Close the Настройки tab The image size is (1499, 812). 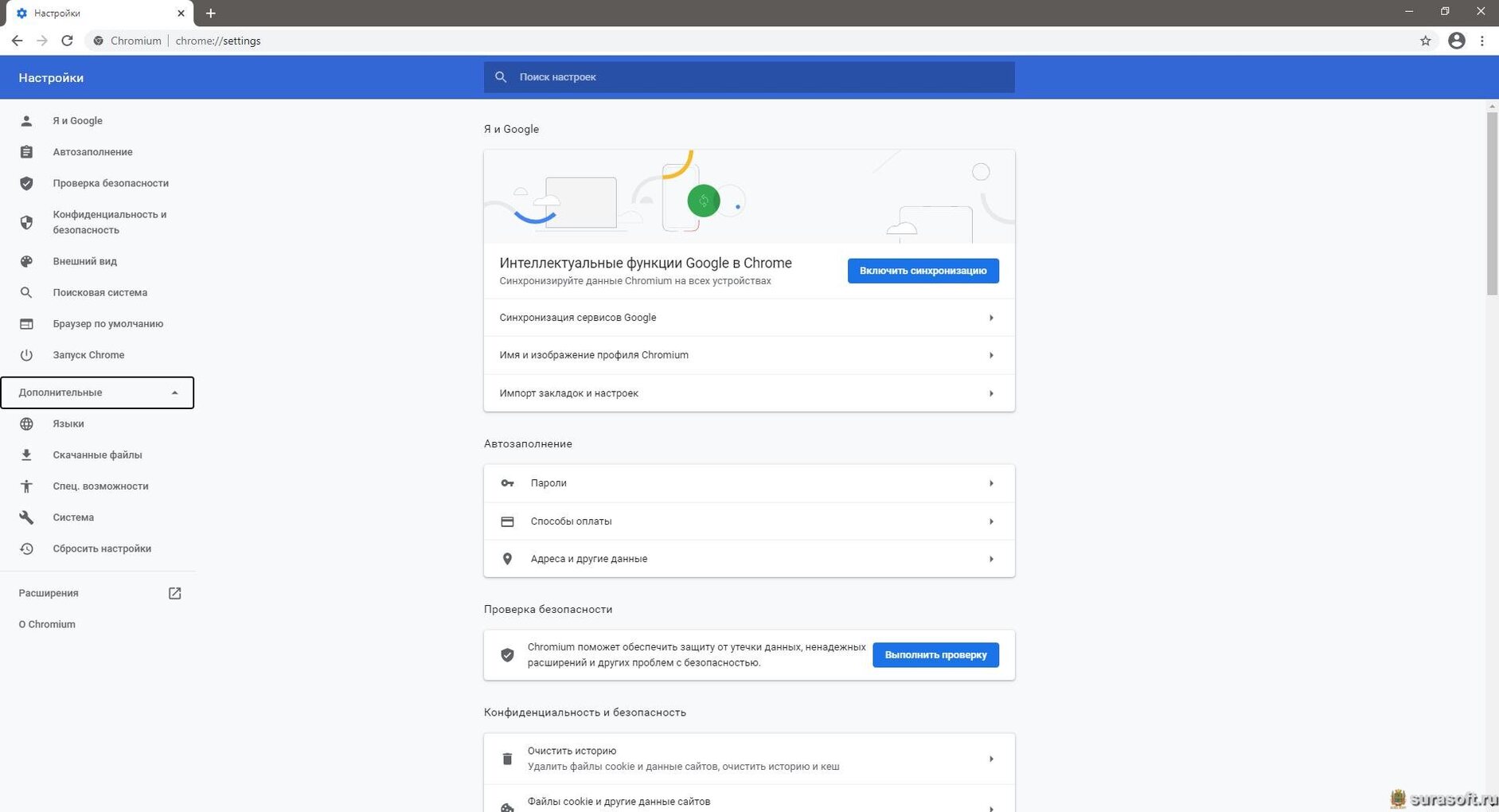[181, 14]
